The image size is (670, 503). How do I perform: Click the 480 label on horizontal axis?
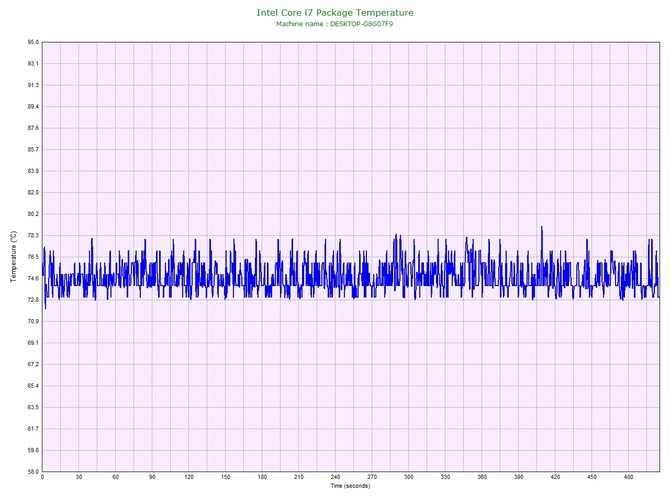click(x=629, y=477)
